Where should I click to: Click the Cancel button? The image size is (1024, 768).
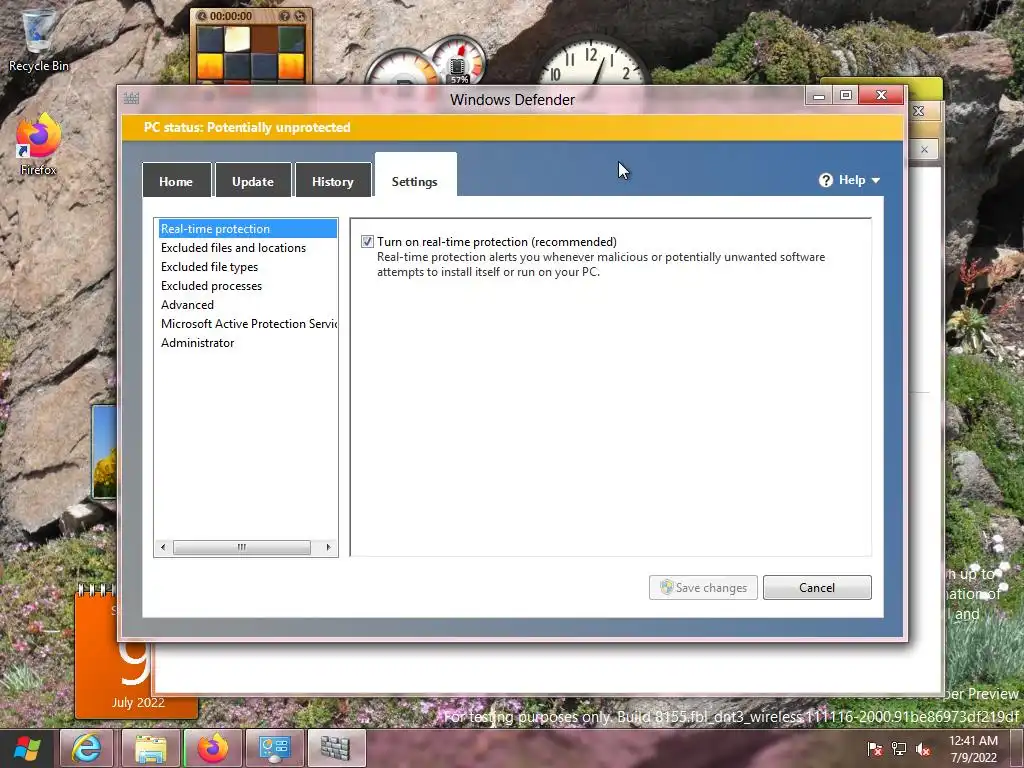click(x=817, y=587)
